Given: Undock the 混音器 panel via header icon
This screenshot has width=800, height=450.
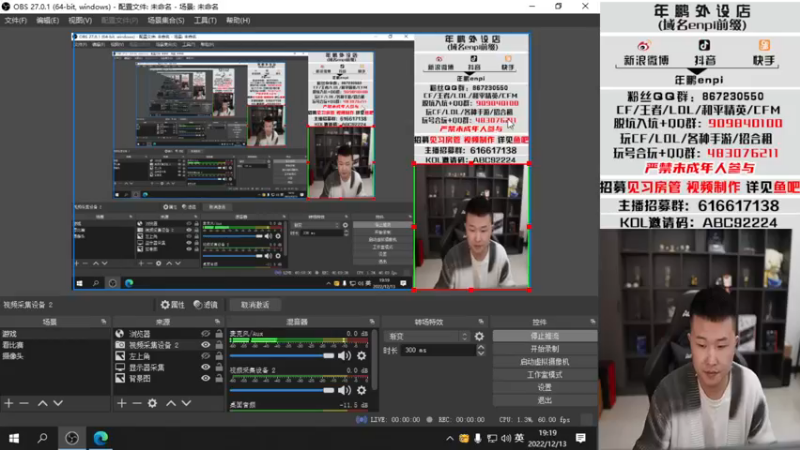Looking at the screenshot, I should [372, 322].
